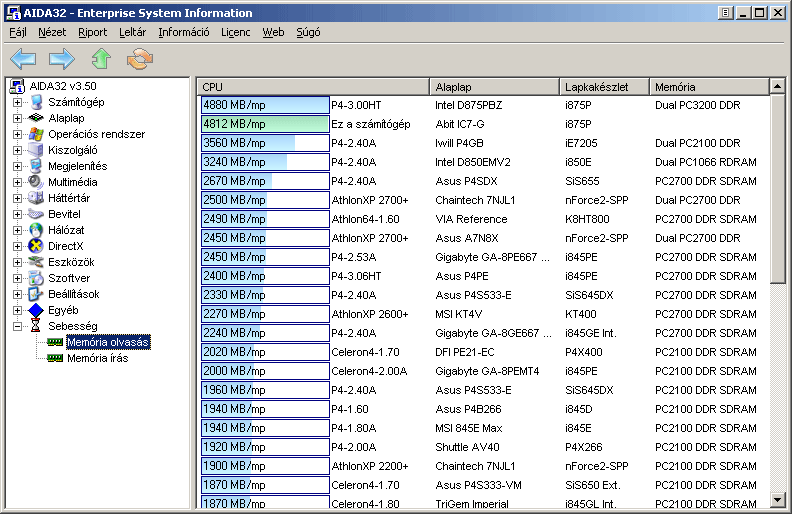Click the 'MSI KT4V' motherboard cell
The height and width of the screenshot is (514, 792).
click(x=458, y=314)
